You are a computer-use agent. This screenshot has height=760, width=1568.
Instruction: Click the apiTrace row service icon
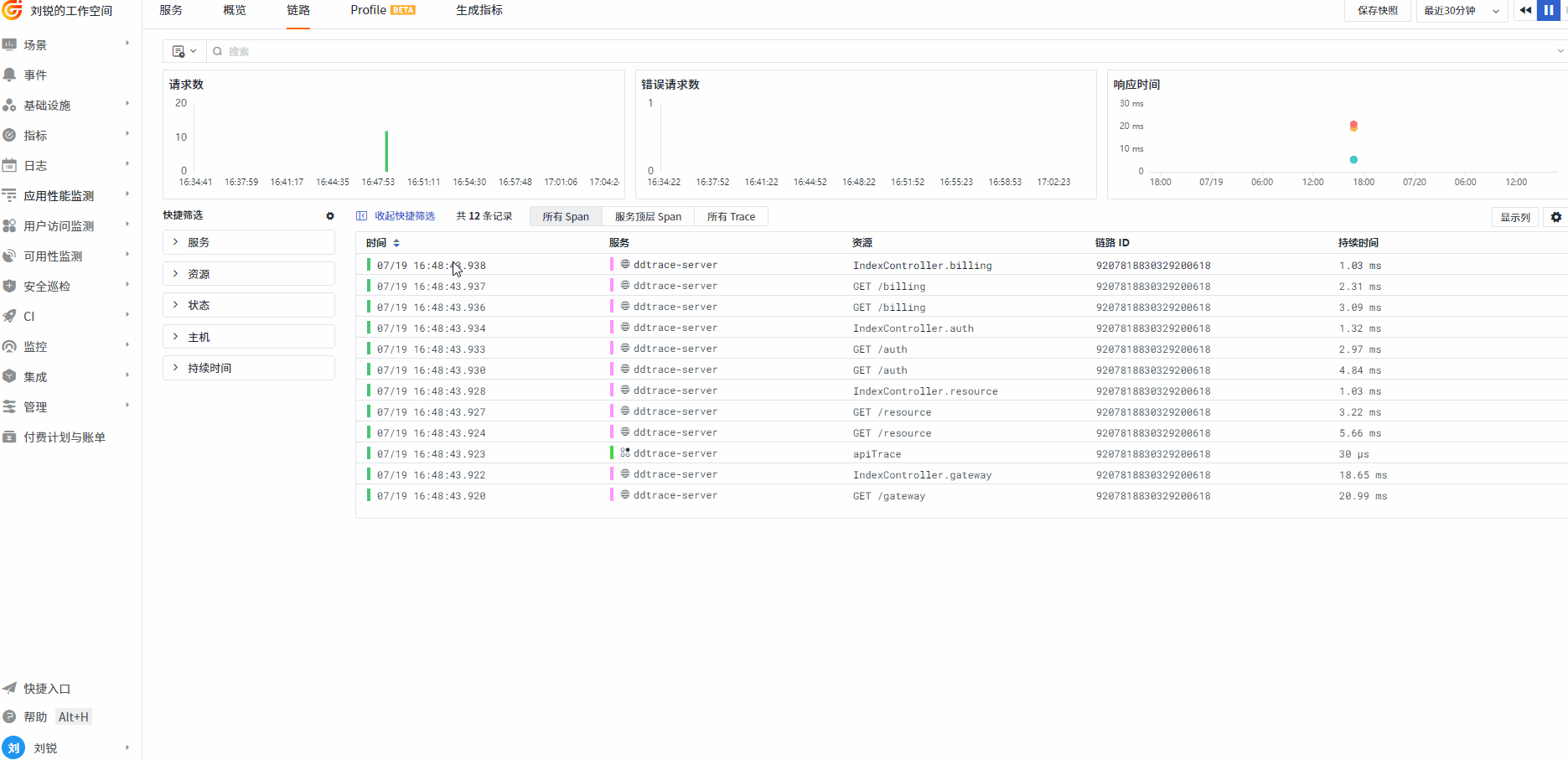625,452
